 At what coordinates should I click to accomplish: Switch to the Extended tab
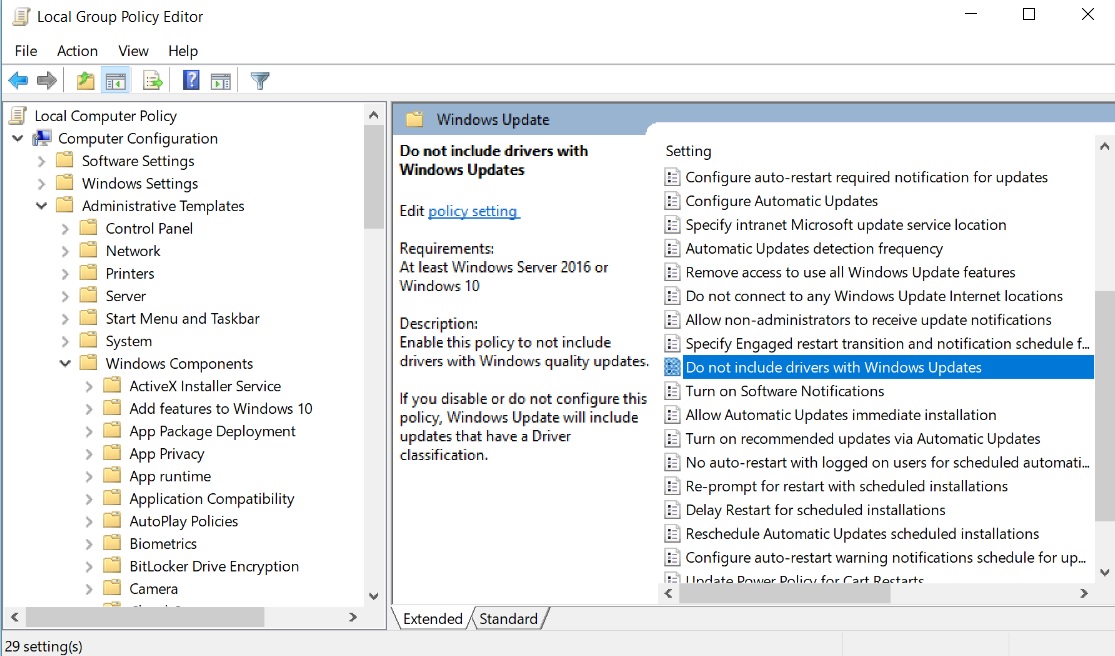(432, 618)
